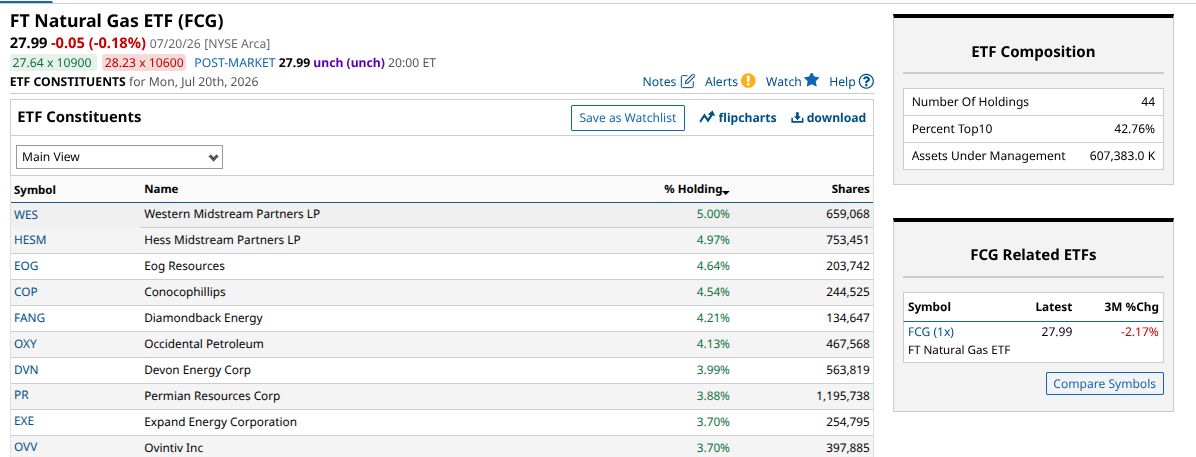Screen dimensions: 1196x457
Task: Open Notes link
Action: 659,82
